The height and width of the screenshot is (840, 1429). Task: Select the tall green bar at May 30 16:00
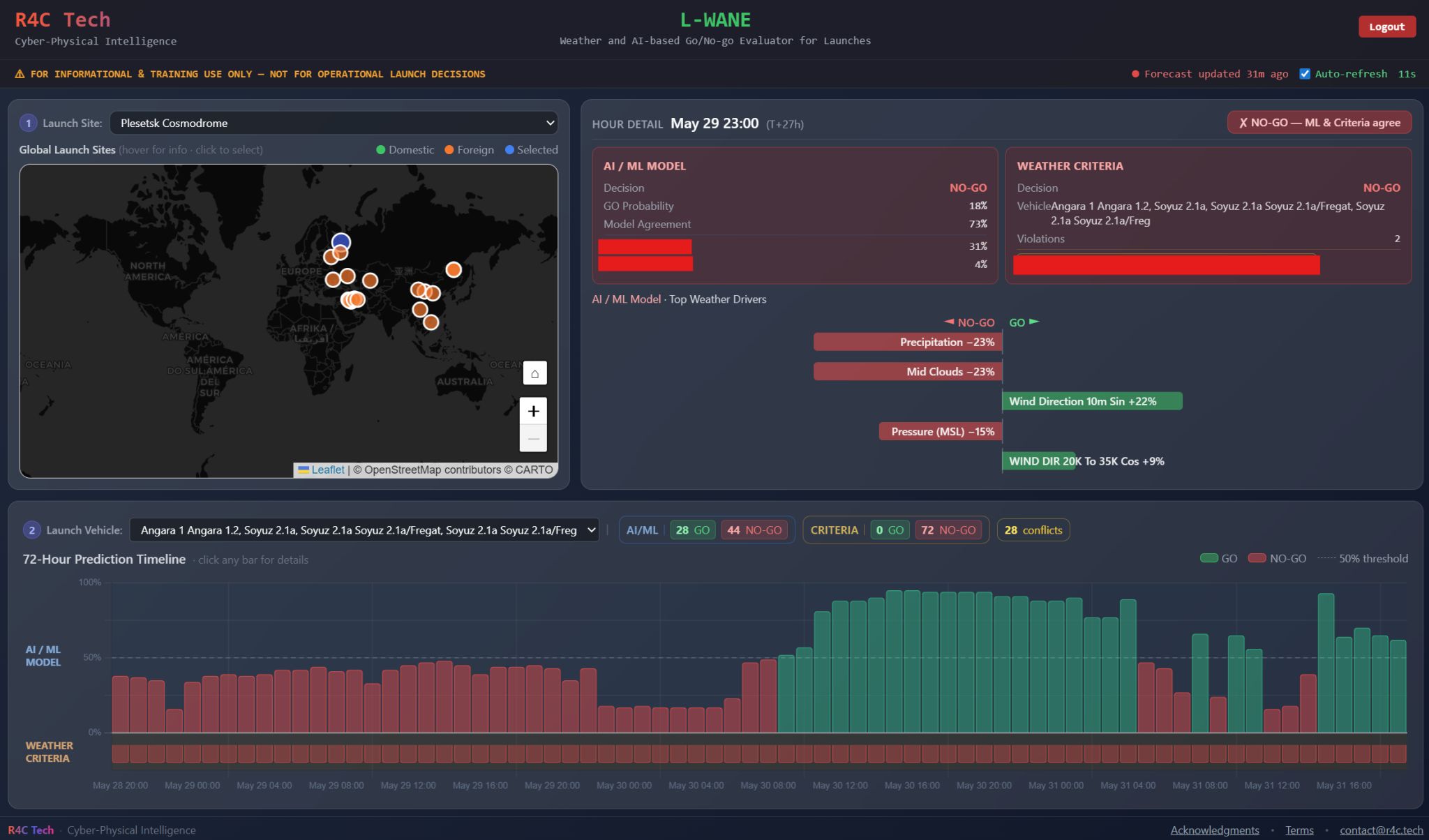coord(912,661)
